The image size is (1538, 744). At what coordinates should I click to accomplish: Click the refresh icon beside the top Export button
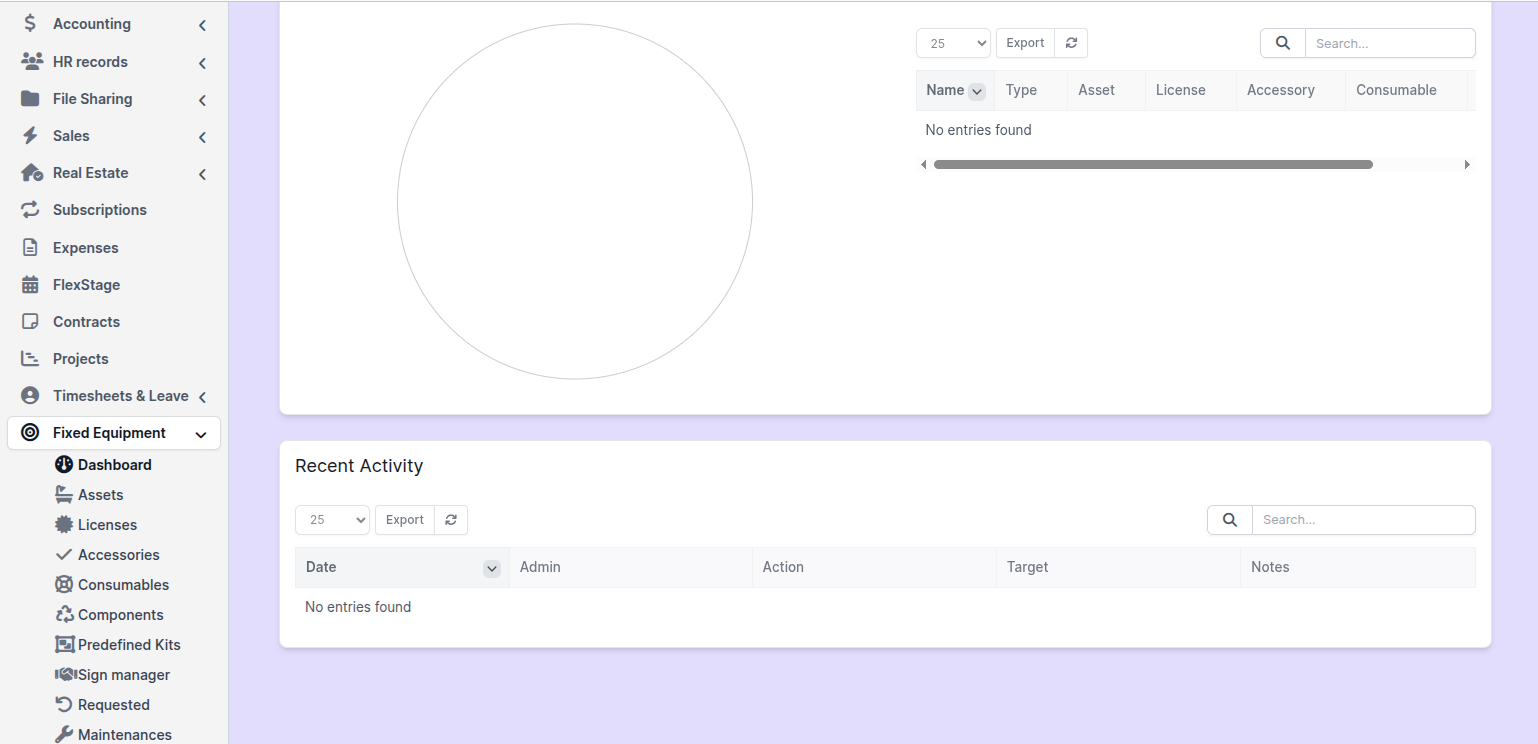pos(1071,43)
